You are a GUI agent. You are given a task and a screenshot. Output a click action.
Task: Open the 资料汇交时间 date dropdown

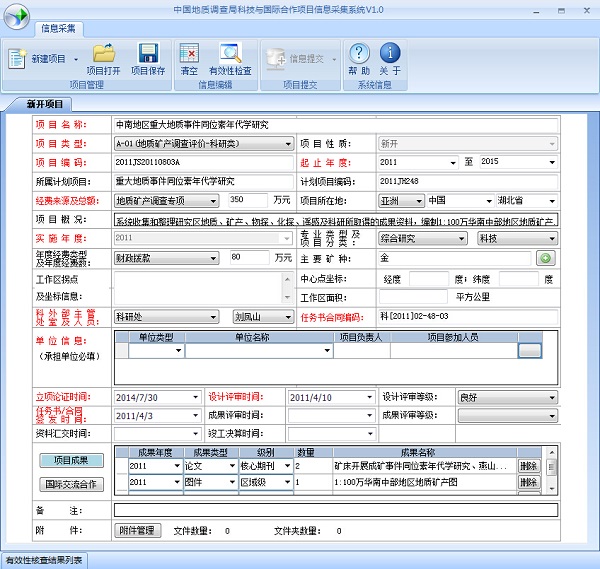tap(196, 434)
